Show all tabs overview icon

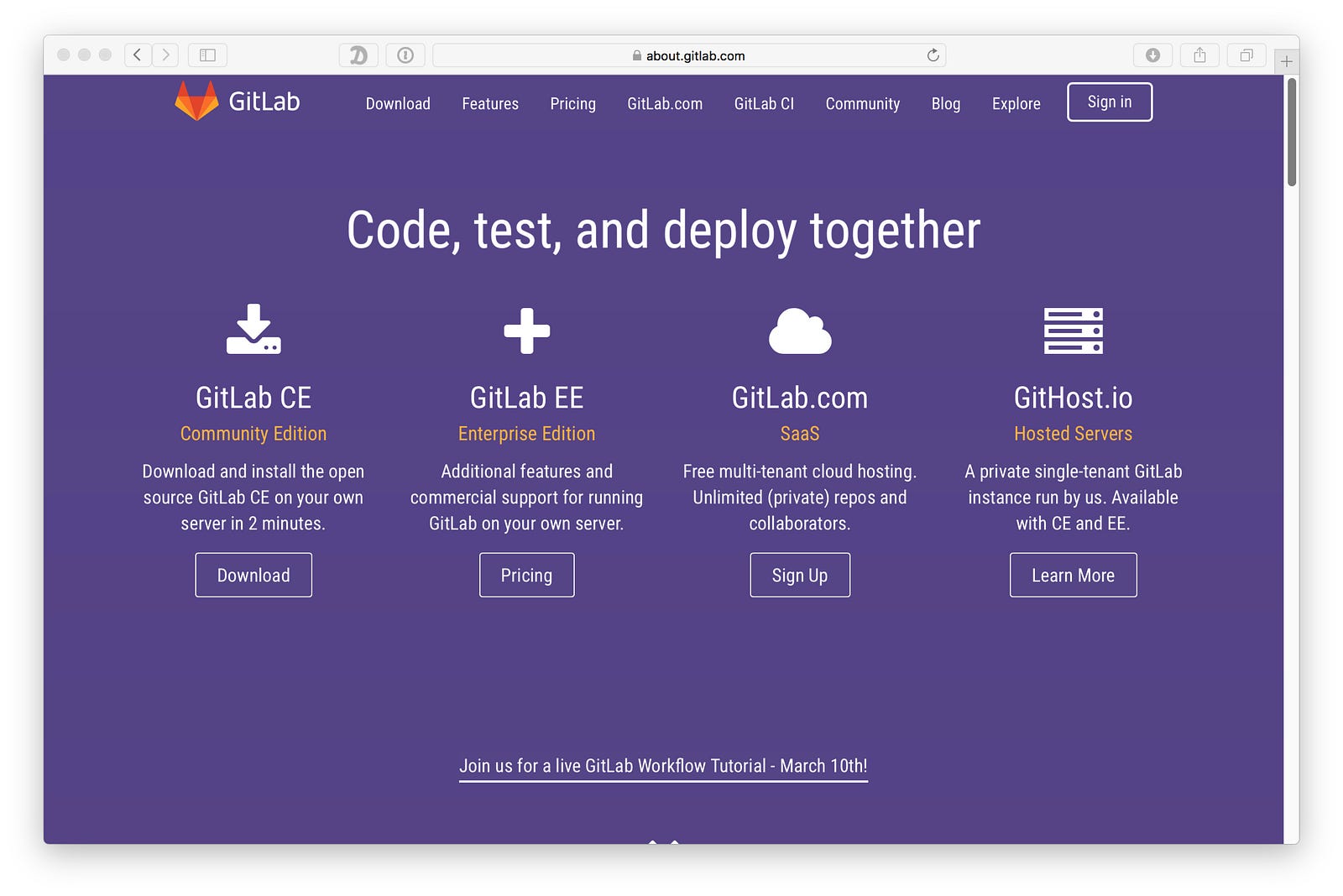pyautogui.click(x=1246, y=55)
